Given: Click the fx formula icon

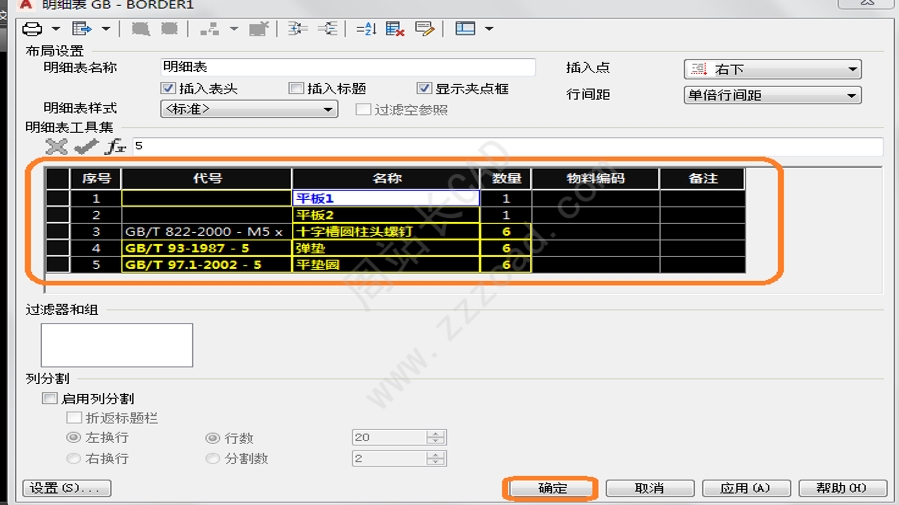Looking at the screenshot, I should pyautogui.click(x=117, y=147).
